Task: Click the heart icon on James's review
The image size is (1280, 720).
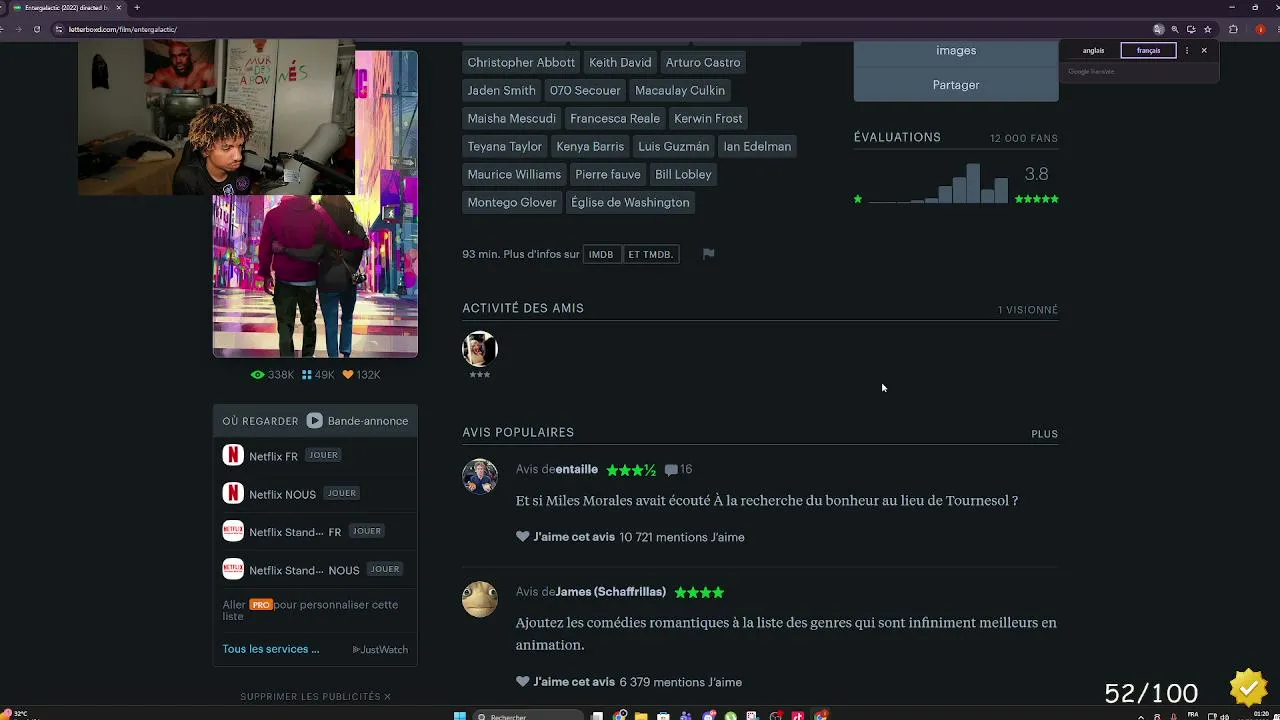Action: click(x=522, y=682)
